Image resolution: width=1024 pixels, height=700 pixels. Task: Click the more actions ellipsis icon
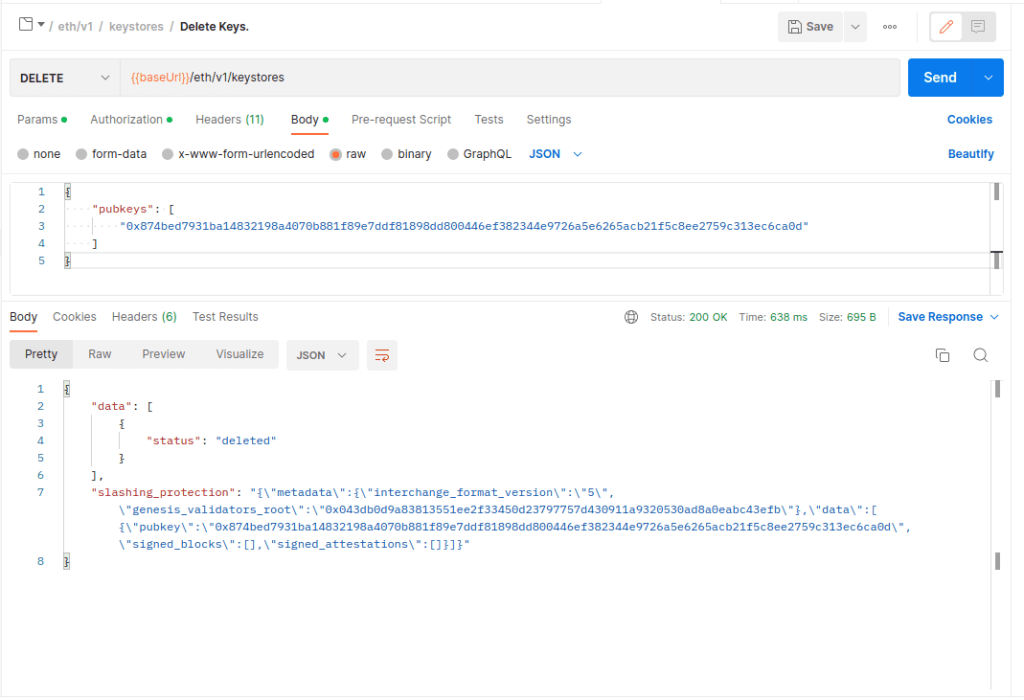click(x=889, y=26)
